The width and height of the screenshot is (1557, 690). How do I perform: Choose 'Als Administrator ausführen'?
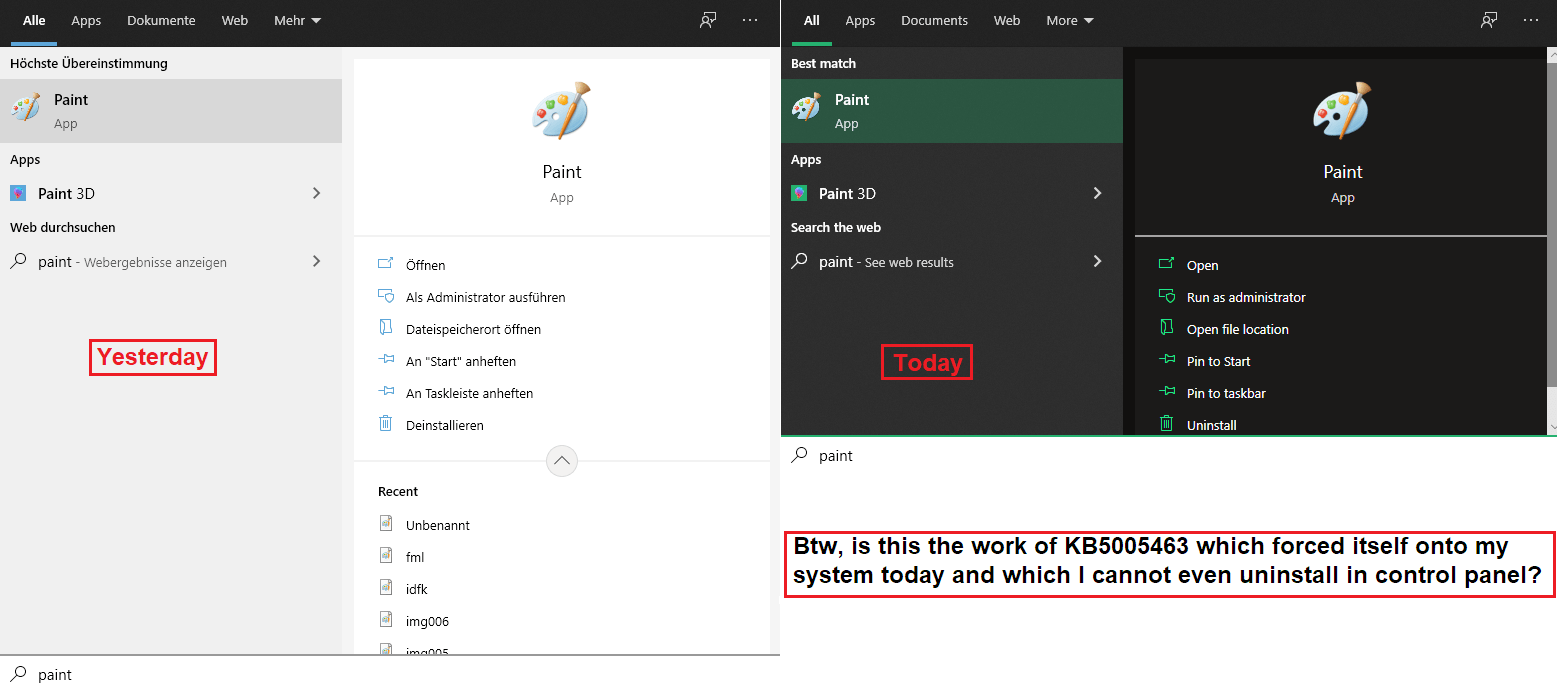point(485,297)
